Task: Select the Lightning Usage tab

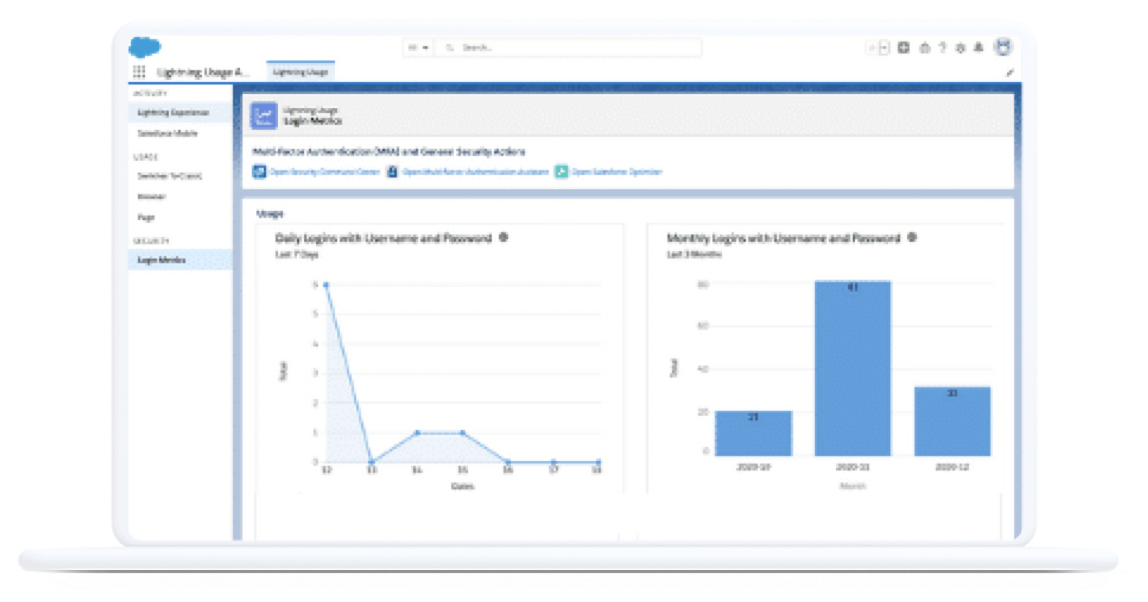Action: (300, 72)
